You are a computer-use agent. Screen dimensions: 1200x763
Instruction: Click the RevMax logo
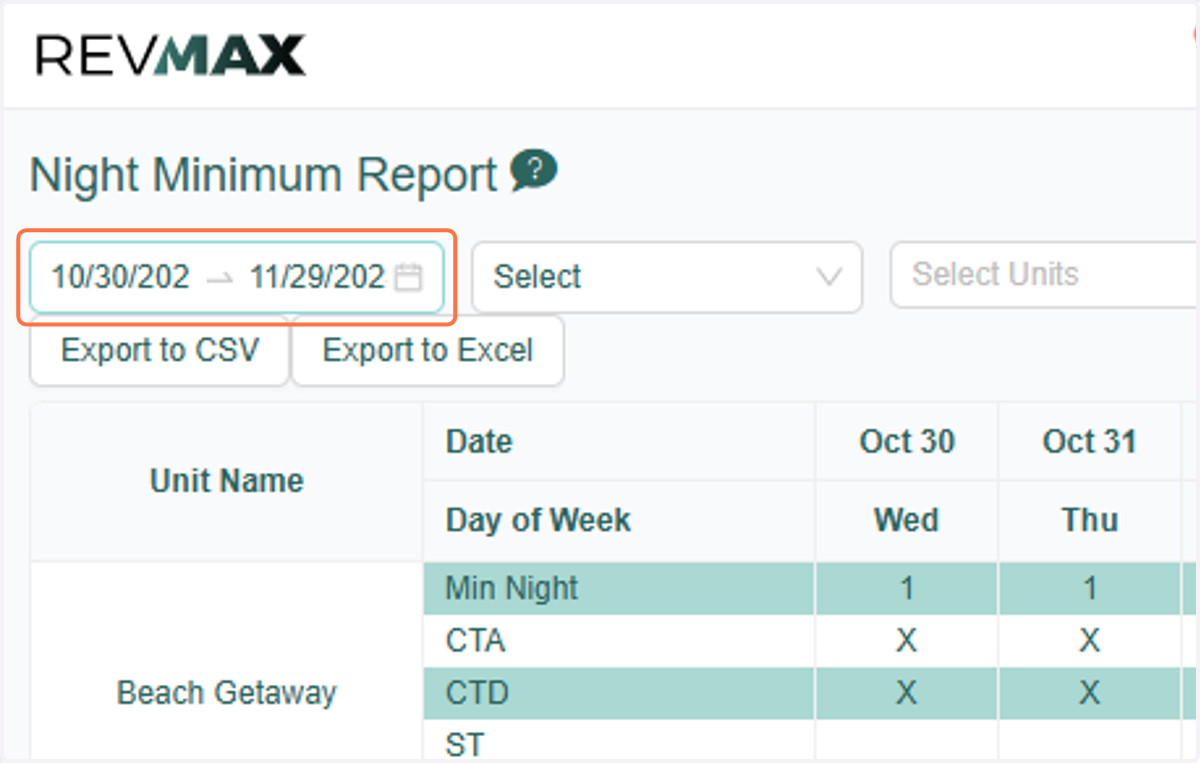tap(170, 55)
